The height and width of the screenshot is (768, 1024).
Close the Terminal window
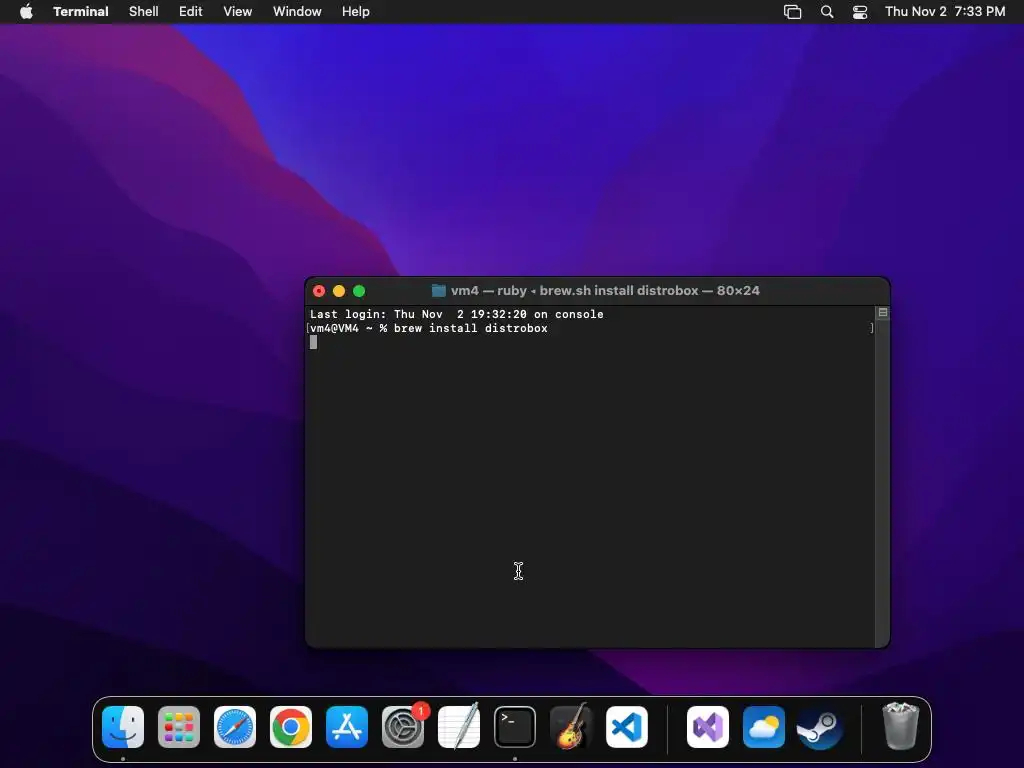coord(319,291)
